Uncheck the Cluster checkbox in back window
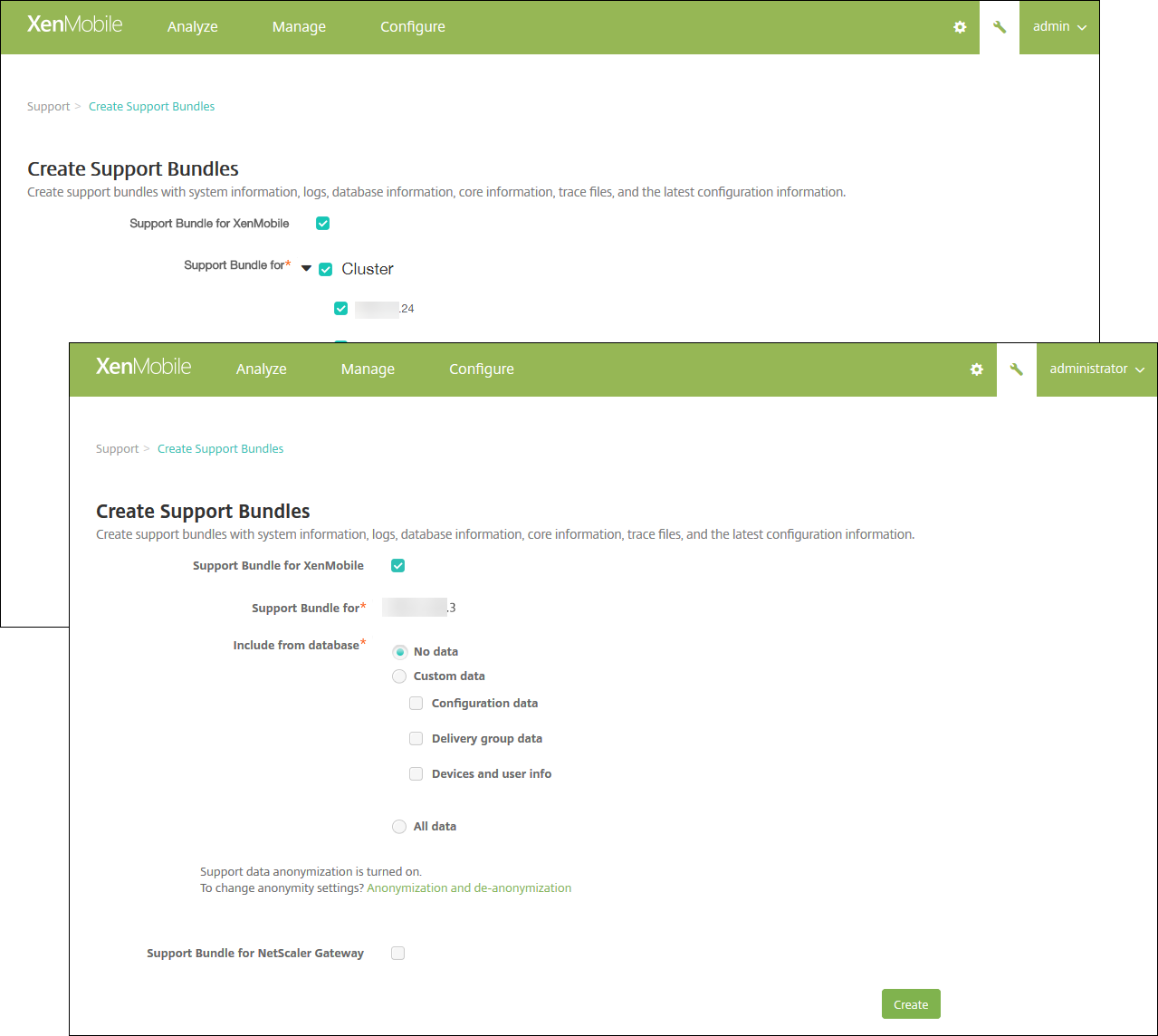Viewport: 1158px width, 1036px height. (x=326, y=269)
